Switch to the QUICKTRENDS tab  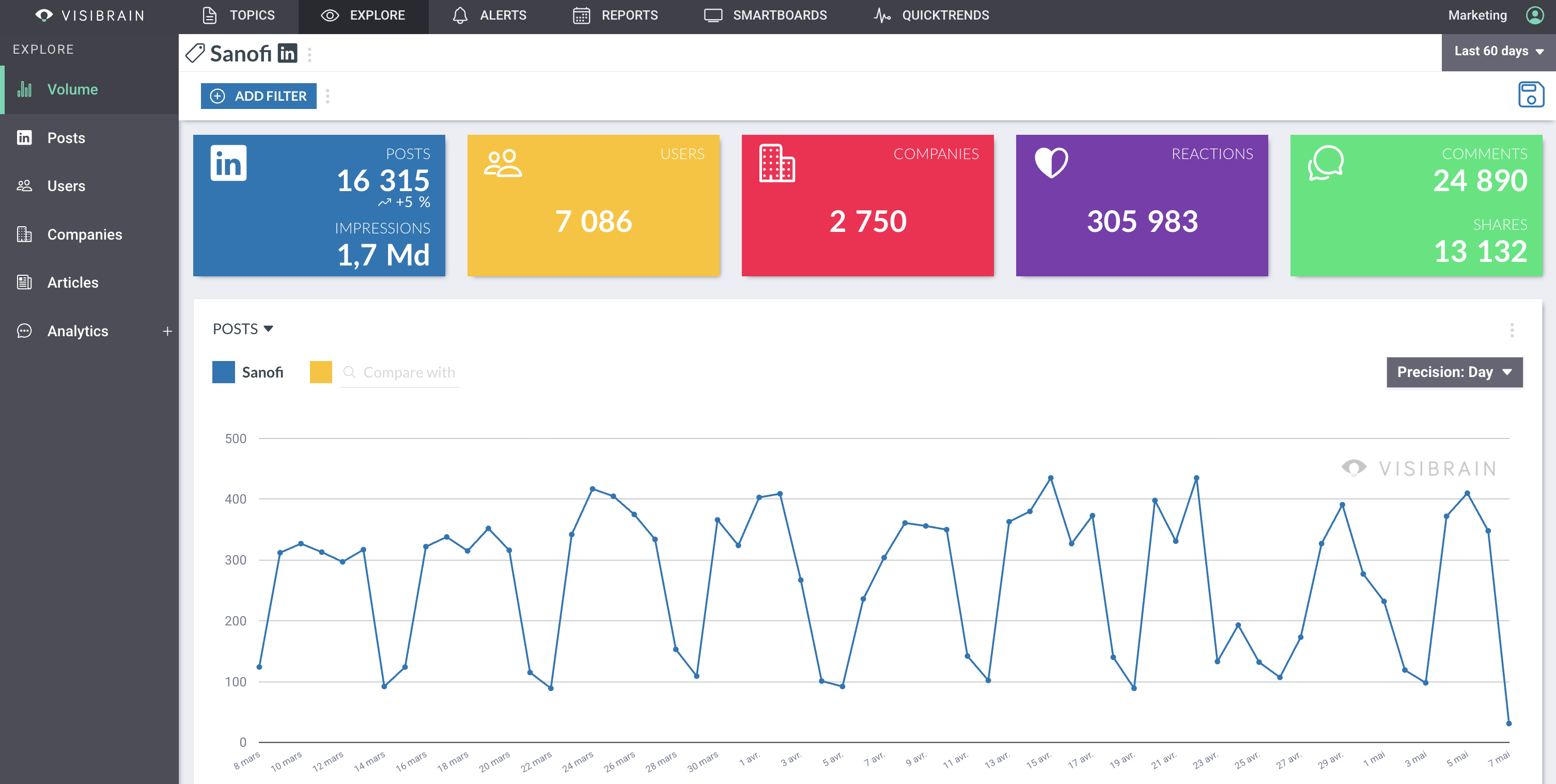931,15
